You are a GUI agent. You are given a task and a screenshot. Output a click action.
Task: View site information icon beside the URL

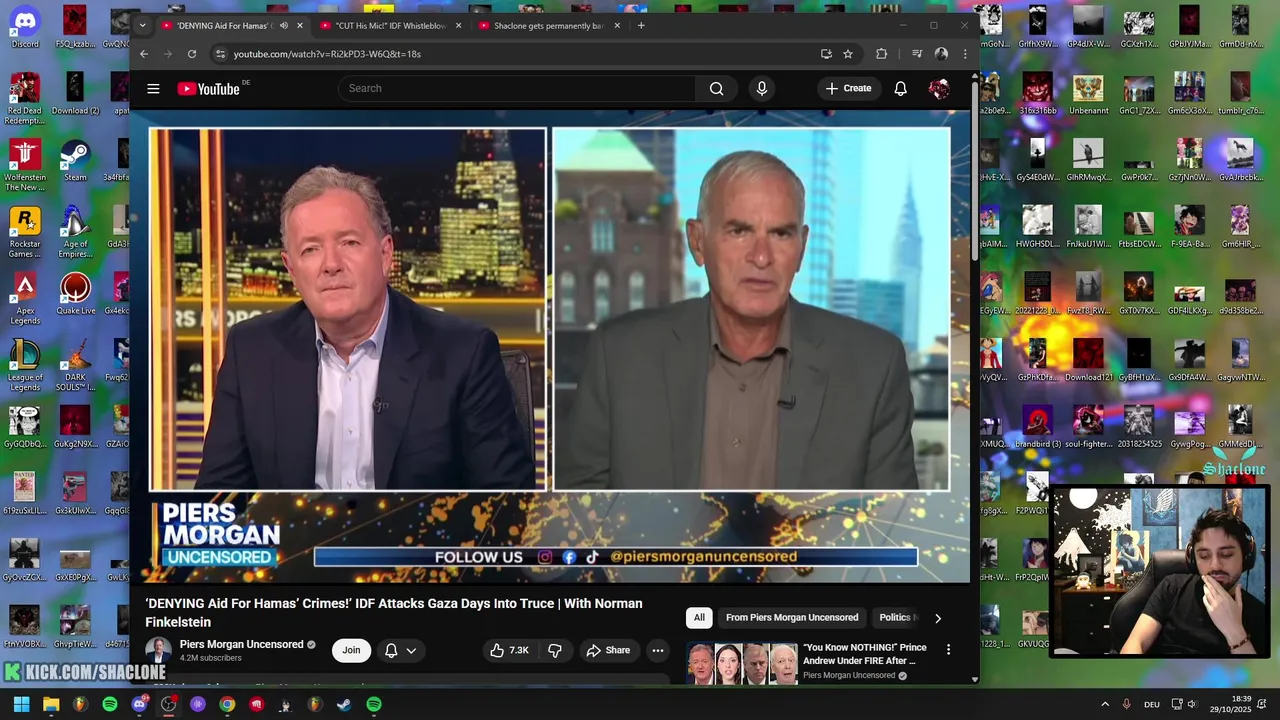click(x=221, y=54)
